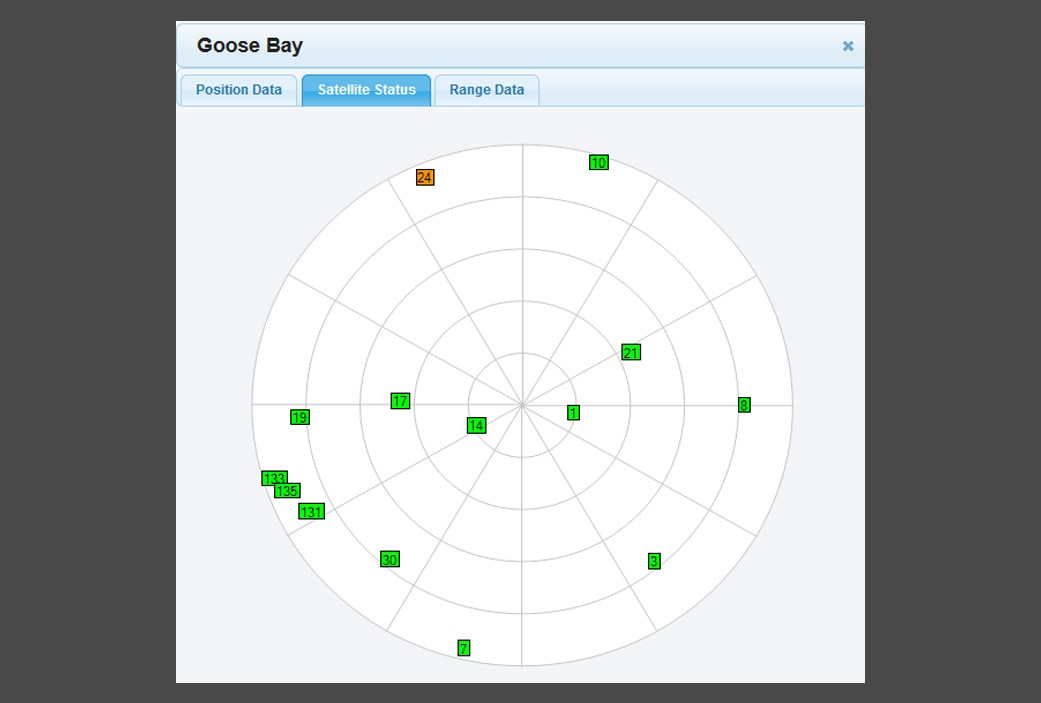Switch to the Position Data tab

point(238,90)
